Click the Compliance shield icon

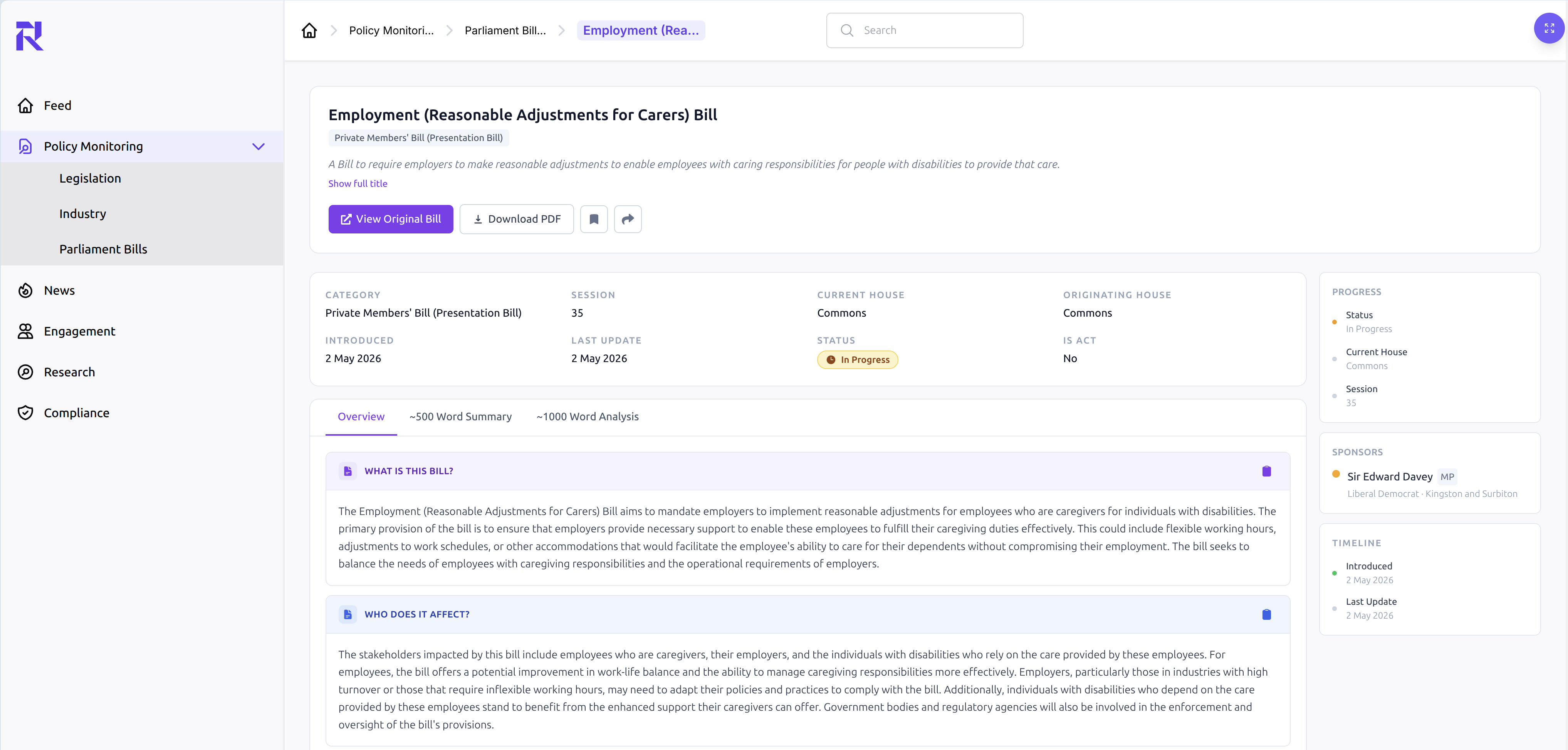25,413
